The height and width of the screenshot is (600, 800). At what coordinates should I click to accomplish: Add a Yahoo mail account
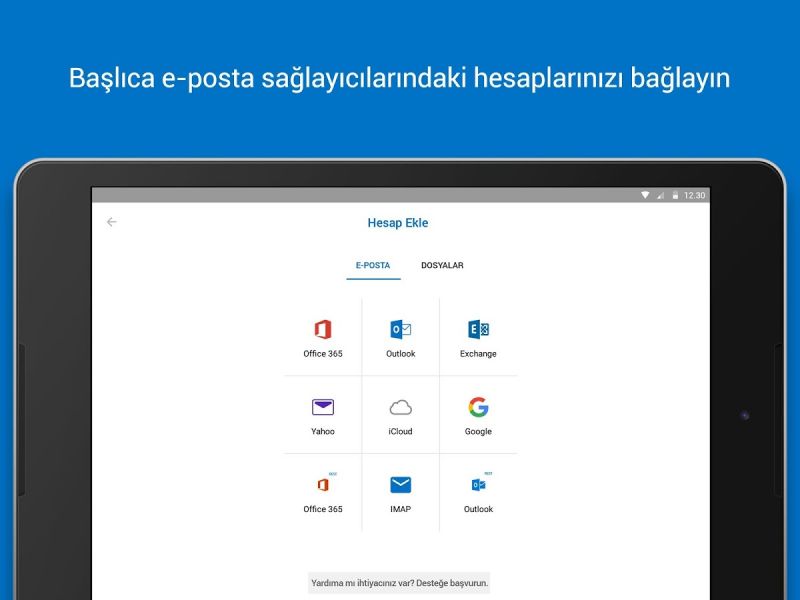point(323,407)
